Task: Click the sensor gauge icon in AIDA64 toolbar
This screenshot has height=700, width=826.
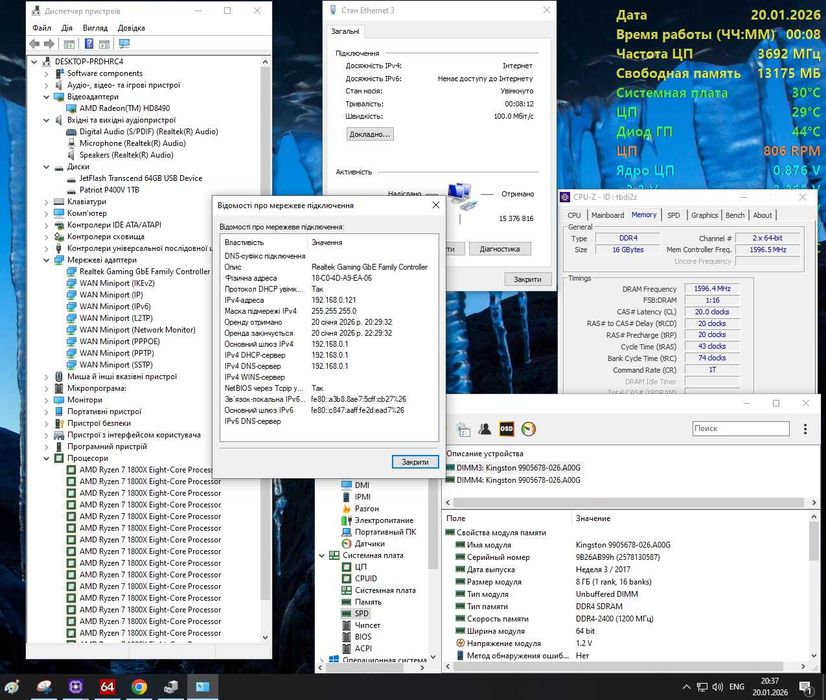Action: tap(528, 429)
